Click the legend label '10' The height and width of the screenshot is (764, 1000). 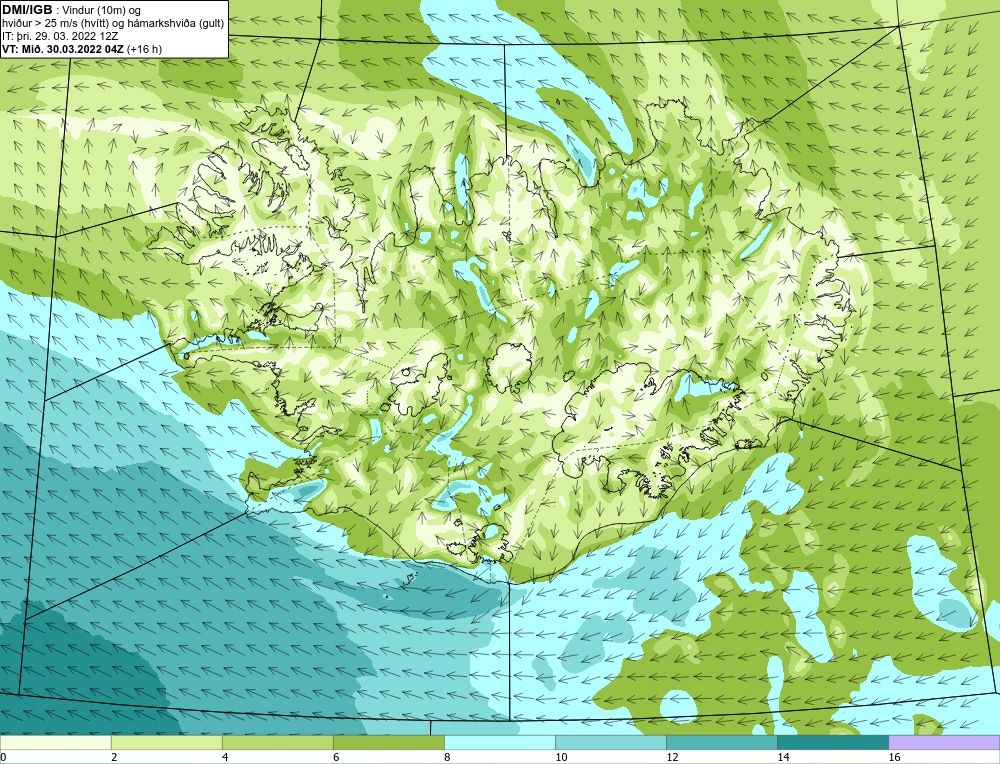point(561,757)
